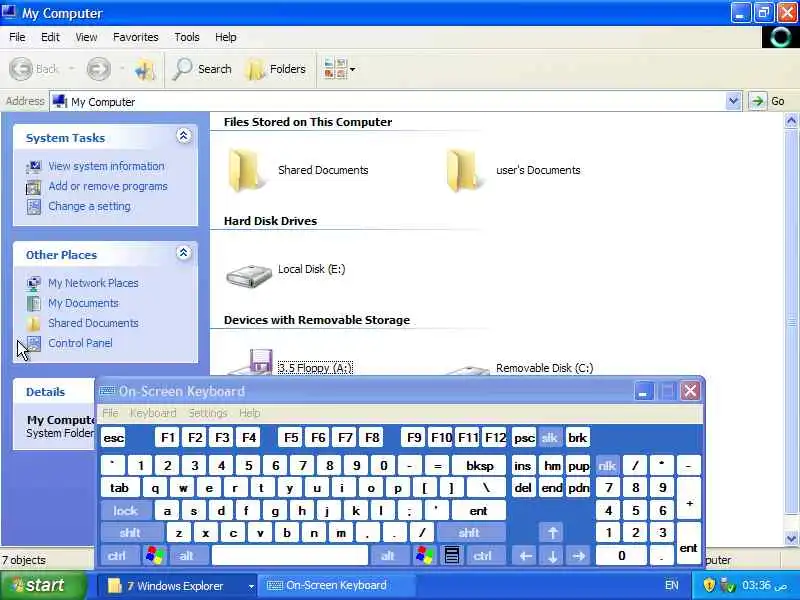Click the left Windows logo key

coord(155,556)
